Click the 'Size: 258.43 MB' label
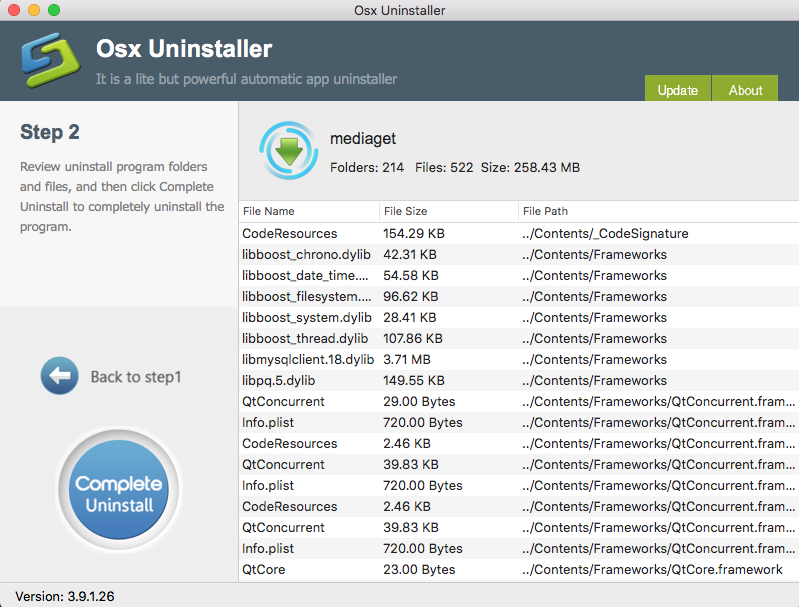Viewport: 799px width, 607px height. (x=530, y=167)
